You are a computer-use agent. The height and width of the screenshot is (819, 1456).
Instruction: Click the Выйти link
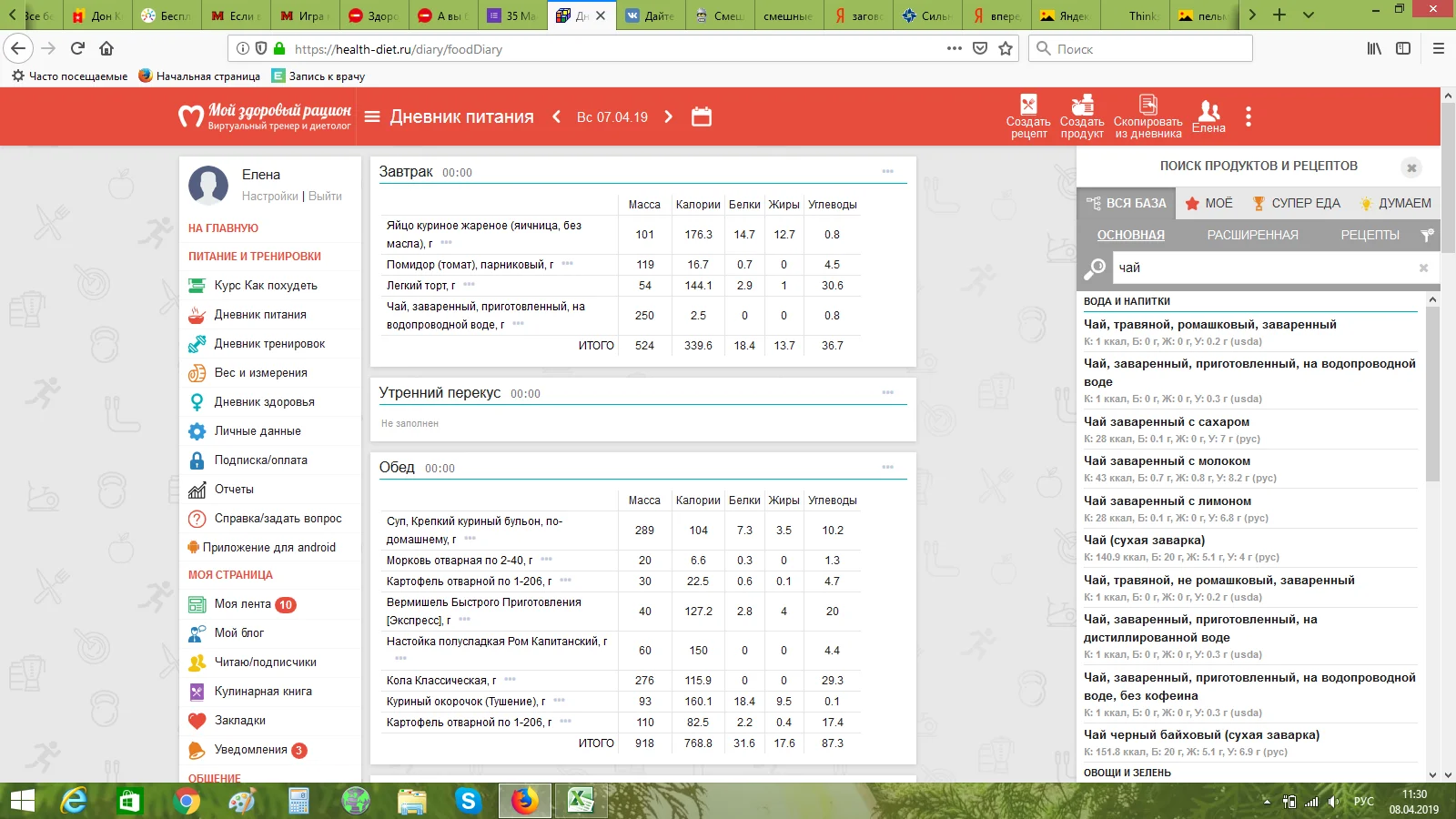pos(325,197)
